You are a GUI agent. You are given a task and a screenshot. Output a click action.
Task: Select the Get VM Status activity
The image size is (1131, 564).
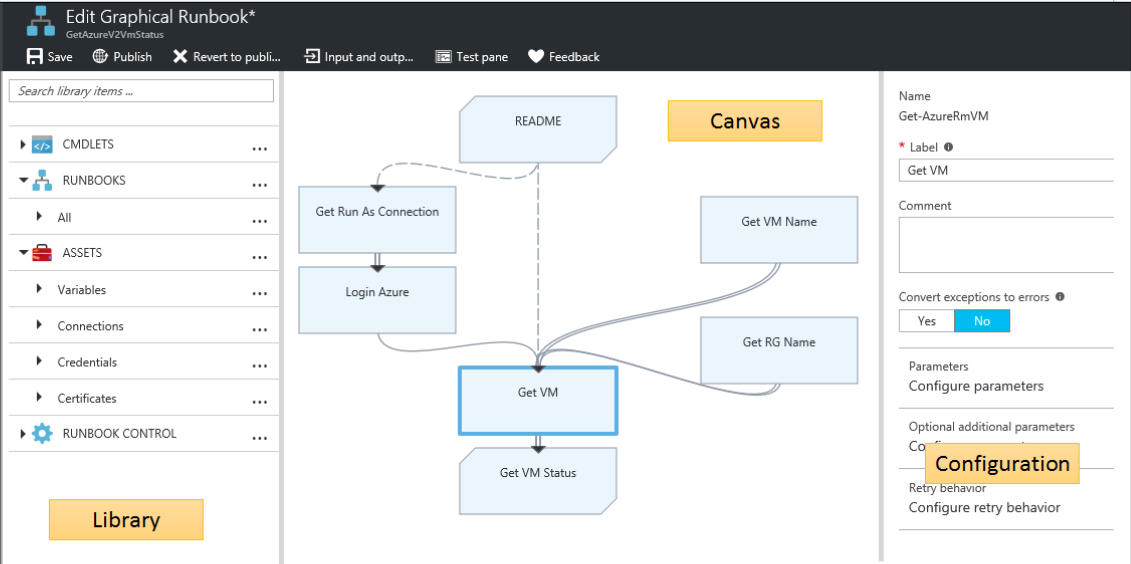[x=538, y=480]
